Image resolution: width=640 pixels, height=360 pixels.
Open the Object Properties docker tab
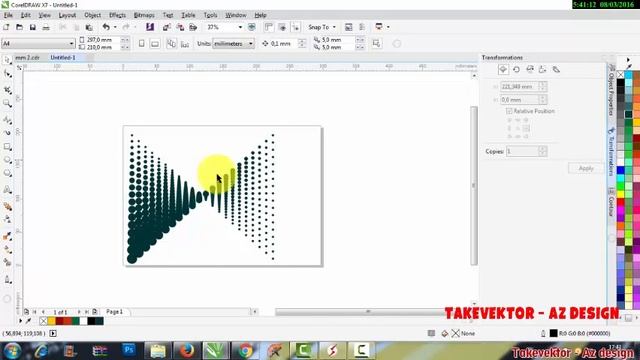pos(611,89)
